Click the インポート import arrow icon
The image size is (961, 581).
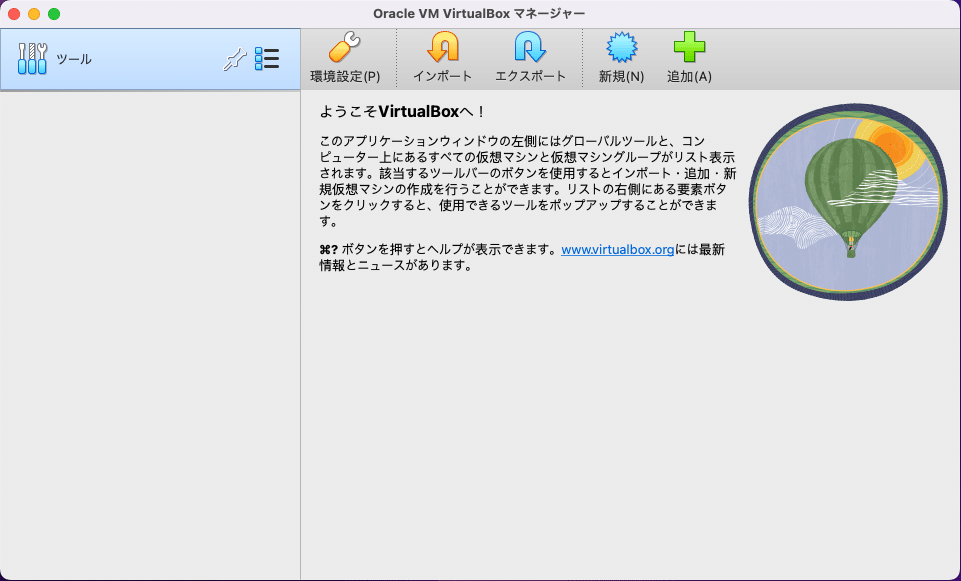click(x=443, y=48)
